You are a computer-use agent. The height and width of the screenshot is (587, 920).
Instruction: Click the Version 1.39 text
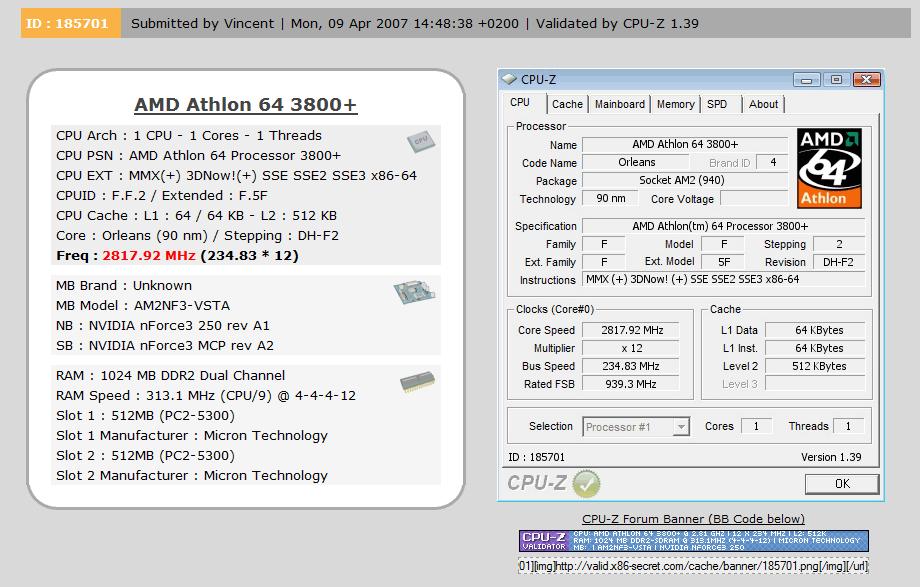[831, 457]
